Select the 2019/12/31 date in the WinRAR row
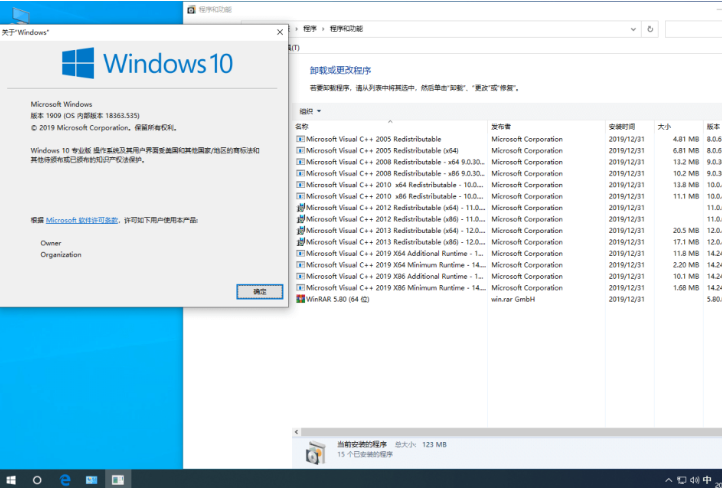 pyautogui.click(x=626, y=299)
